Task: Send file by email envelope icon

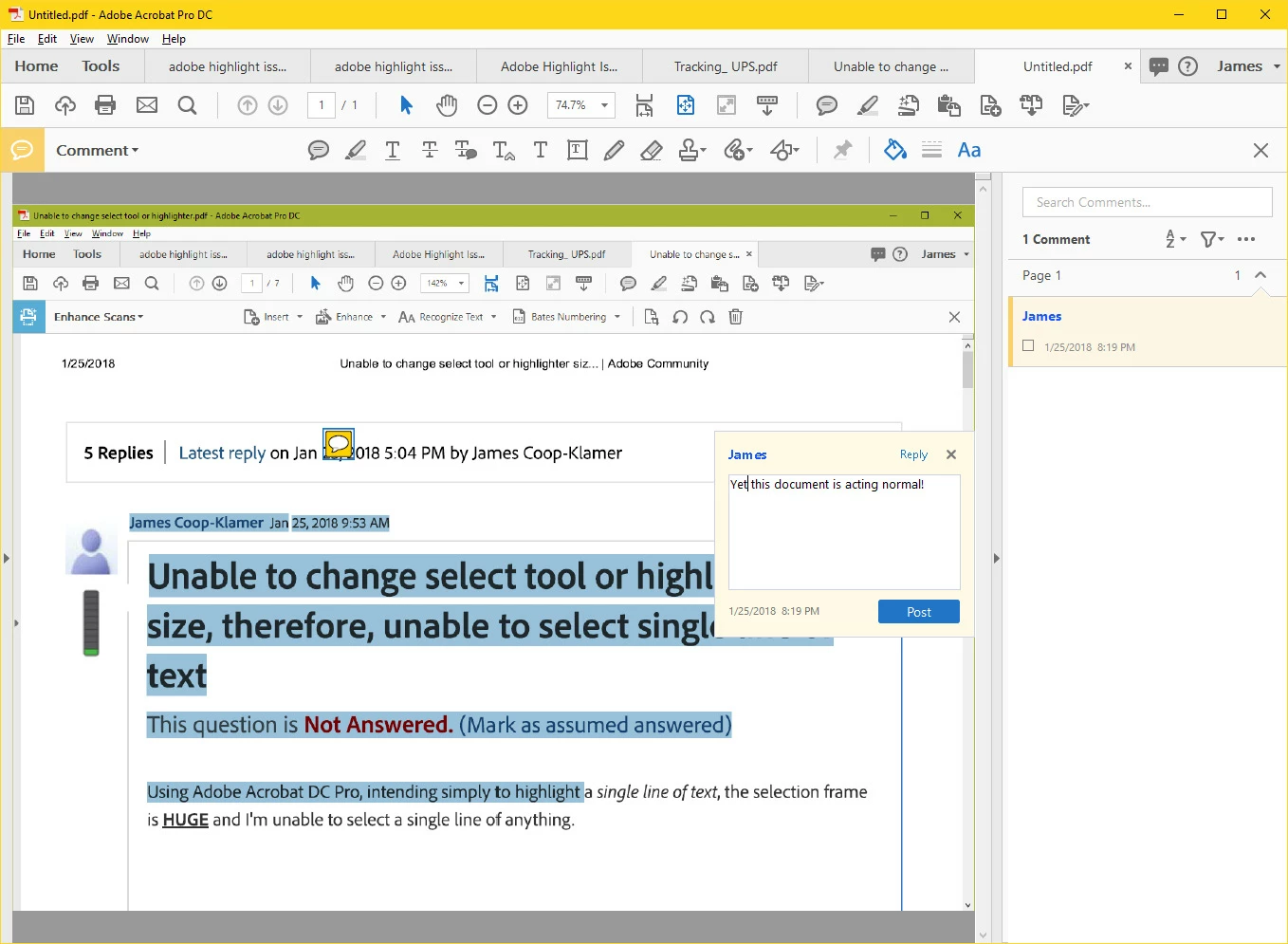Action: 147,105
